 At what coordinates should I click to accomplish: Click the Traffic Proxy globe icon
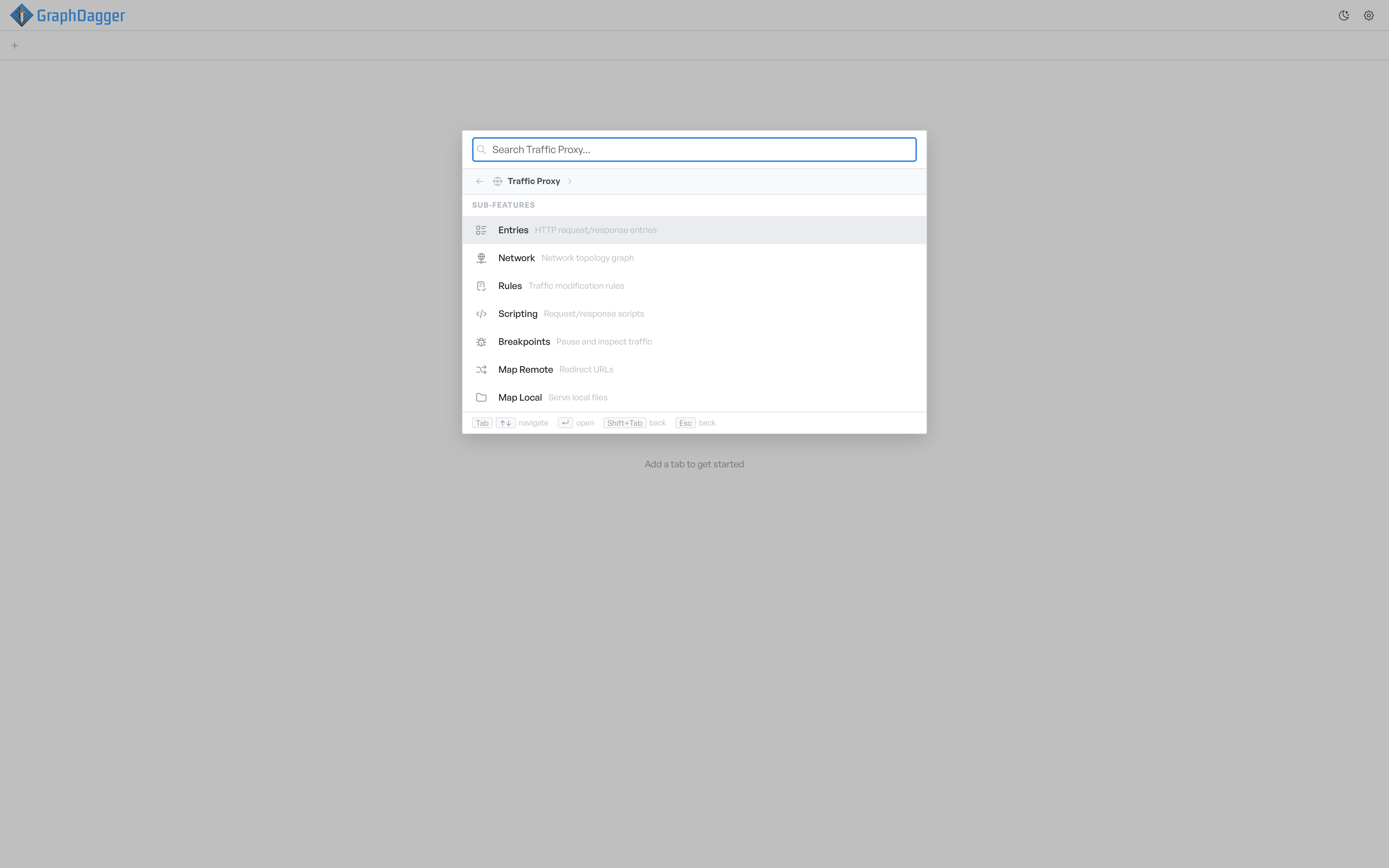point(498,181)
